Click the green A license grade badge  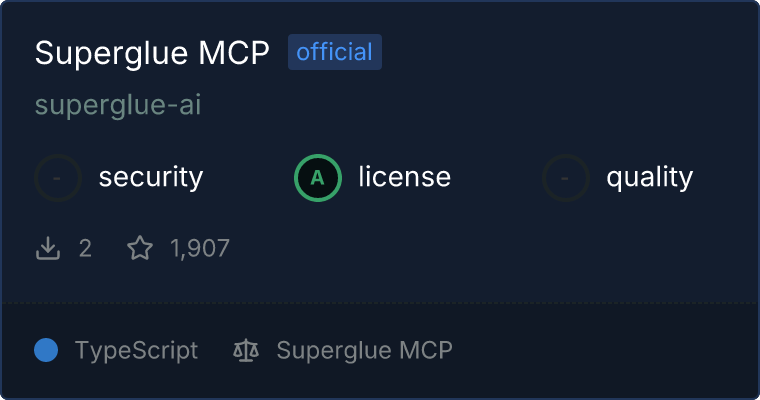[318, 178]
